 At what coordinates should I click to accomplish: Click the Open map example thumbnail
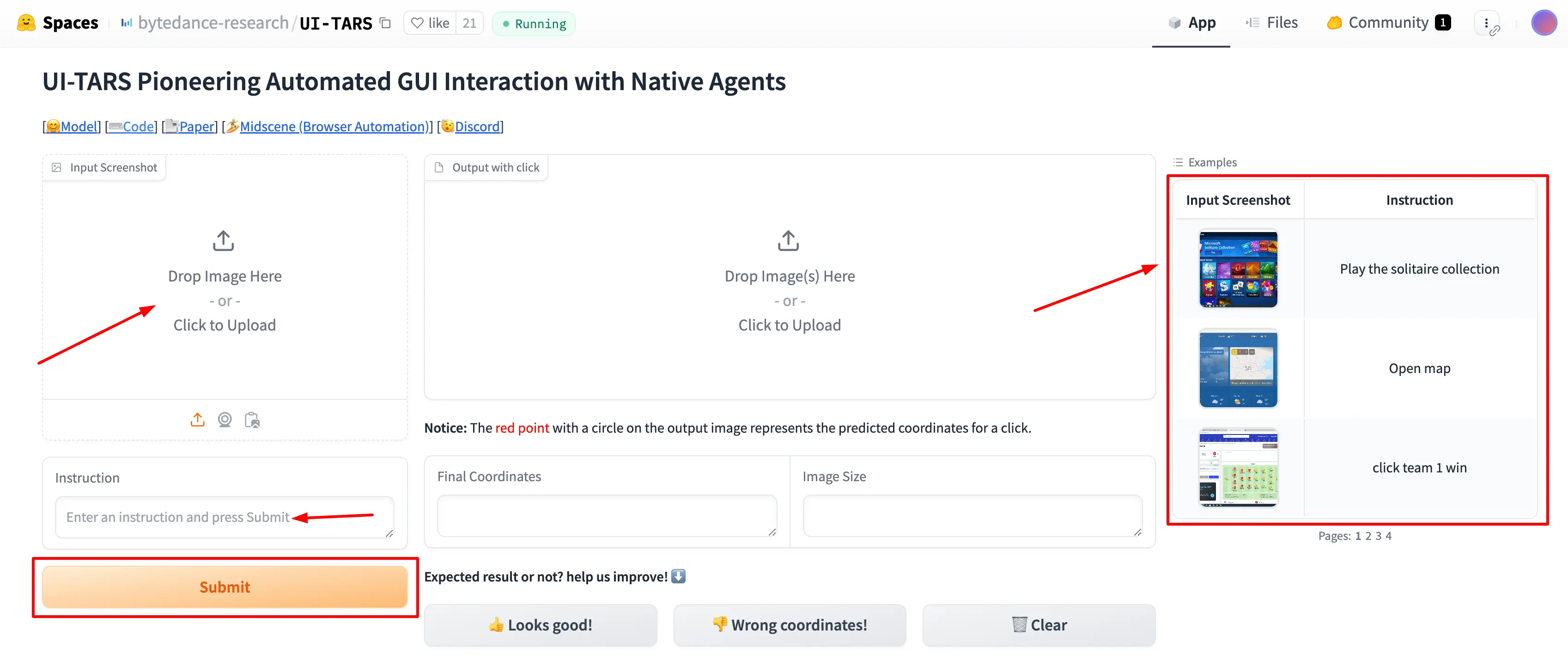coord(1238,368)
